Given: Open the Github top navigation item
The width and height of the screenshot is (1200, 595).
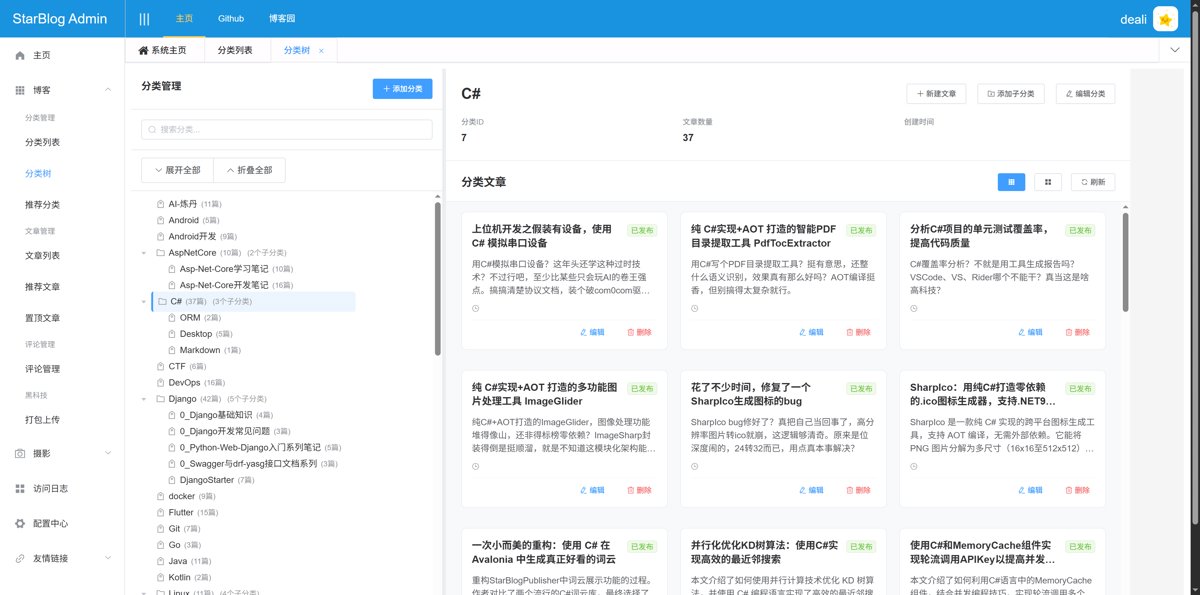Looking at the screenshot, I should tap(231, 19).
